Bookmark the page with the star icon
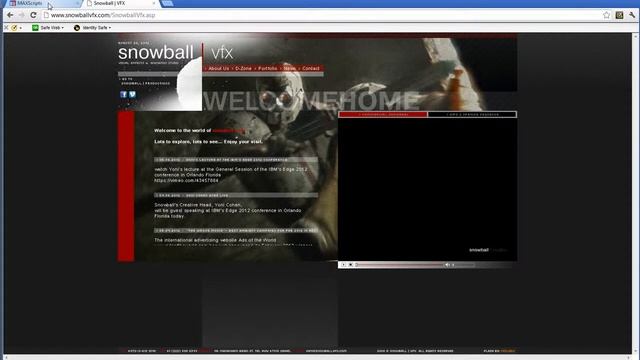Viewport: 640px width, 360px height. pos(607,15)
